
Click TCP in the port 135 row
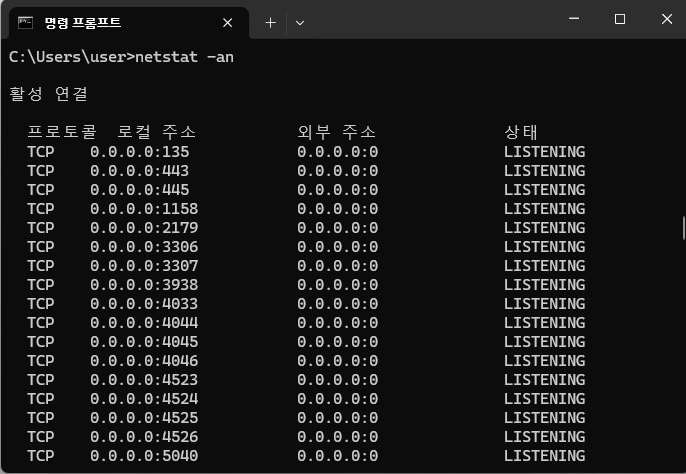coord(41,152)
